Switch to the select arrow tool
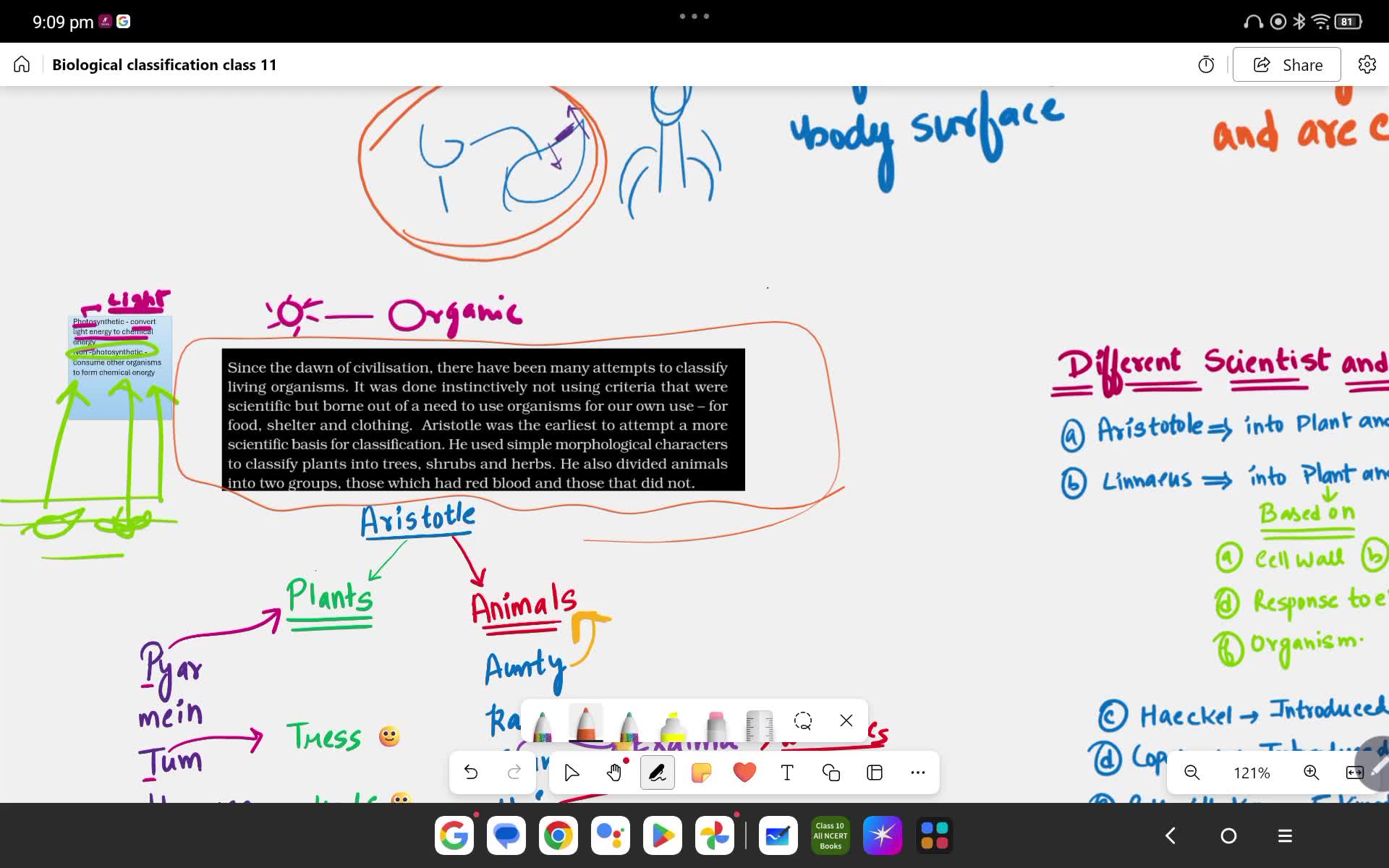The image size is (1389, 868). pos(572,773)
